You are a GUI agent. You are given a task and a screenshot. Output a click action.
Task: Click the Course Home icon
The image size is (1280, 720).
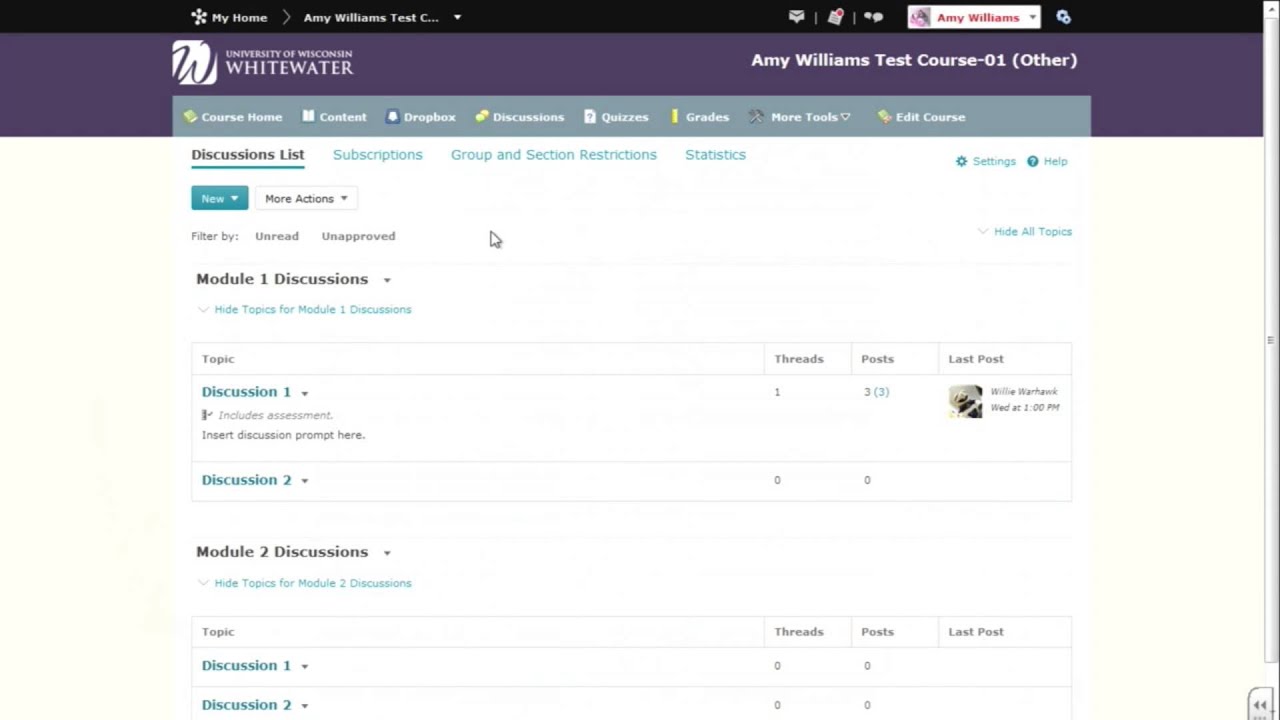(x=190, y=117)
